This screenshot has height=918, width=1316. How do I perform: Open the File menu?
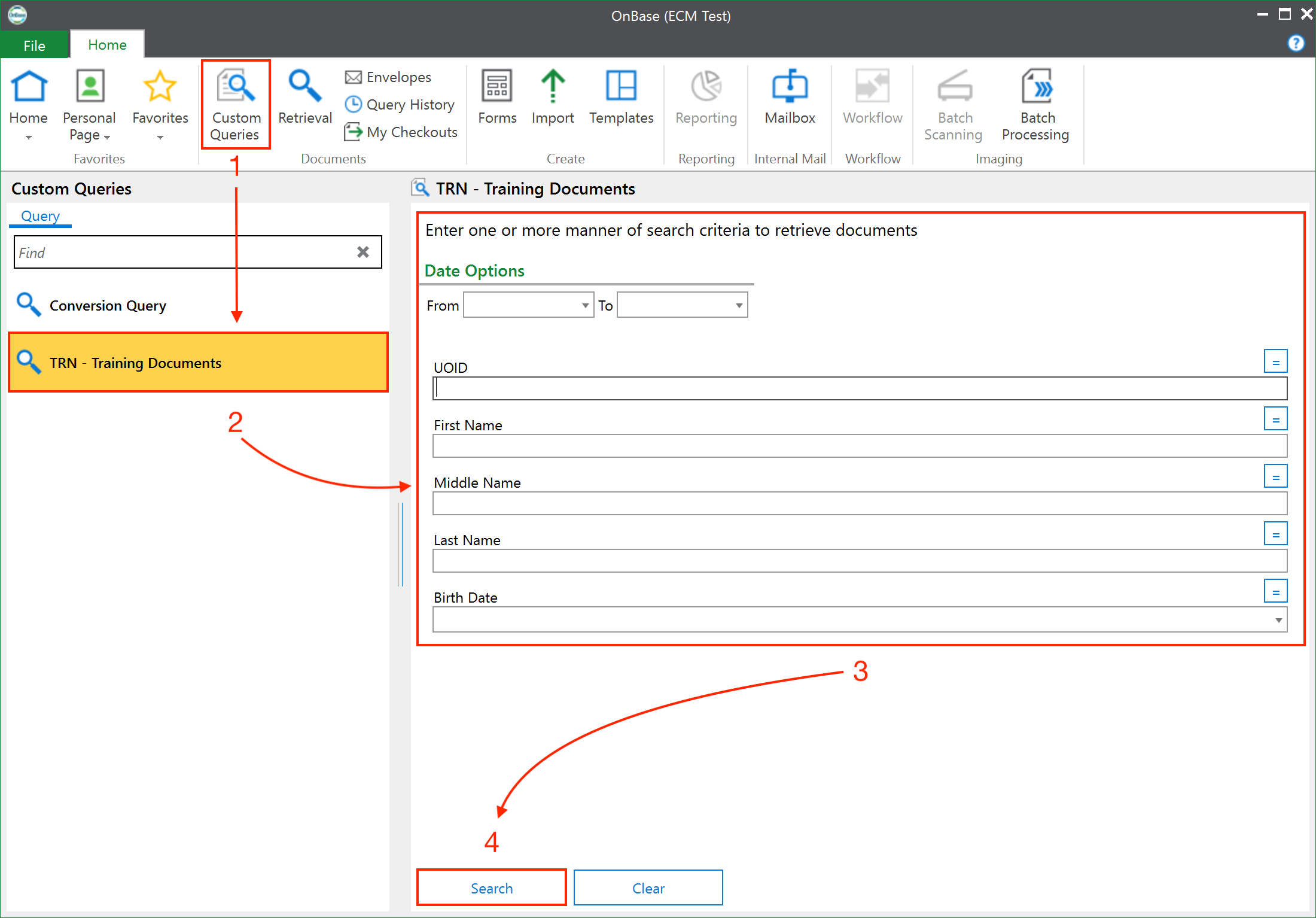click(35, 45)
